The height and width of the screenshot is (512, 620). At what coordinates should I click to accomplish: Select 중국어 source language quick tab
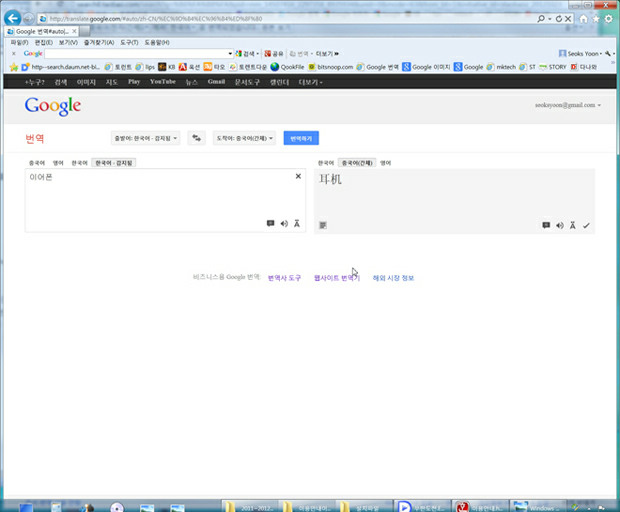point(37,163)
